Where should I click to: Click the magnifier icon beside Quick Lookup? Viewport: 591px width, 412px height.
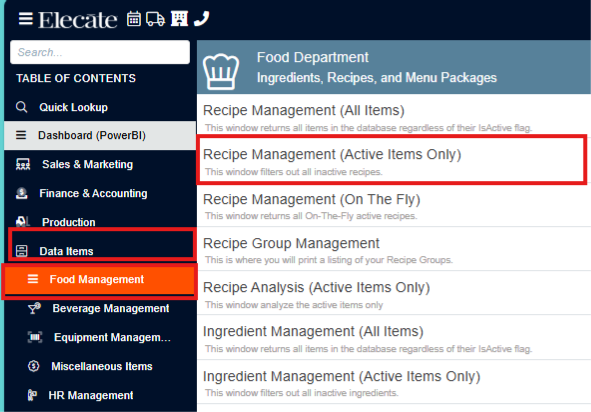tap(21, 107)
